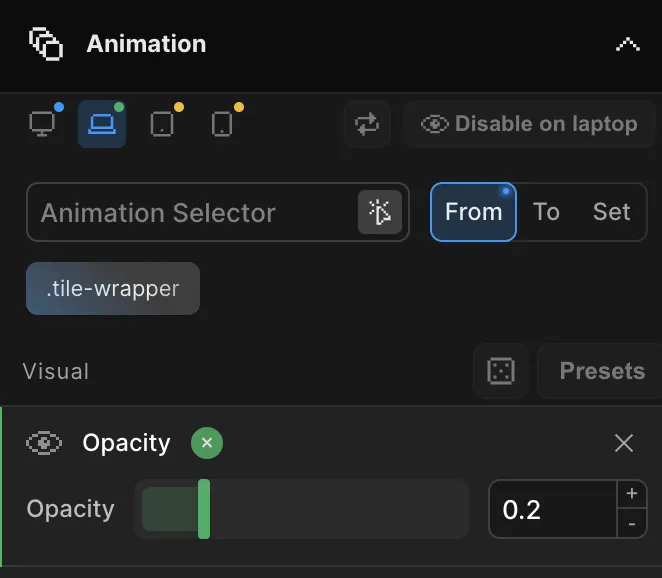Select the tablet breakpoint icon
The image size is (662, 578).
click(162, 124)
